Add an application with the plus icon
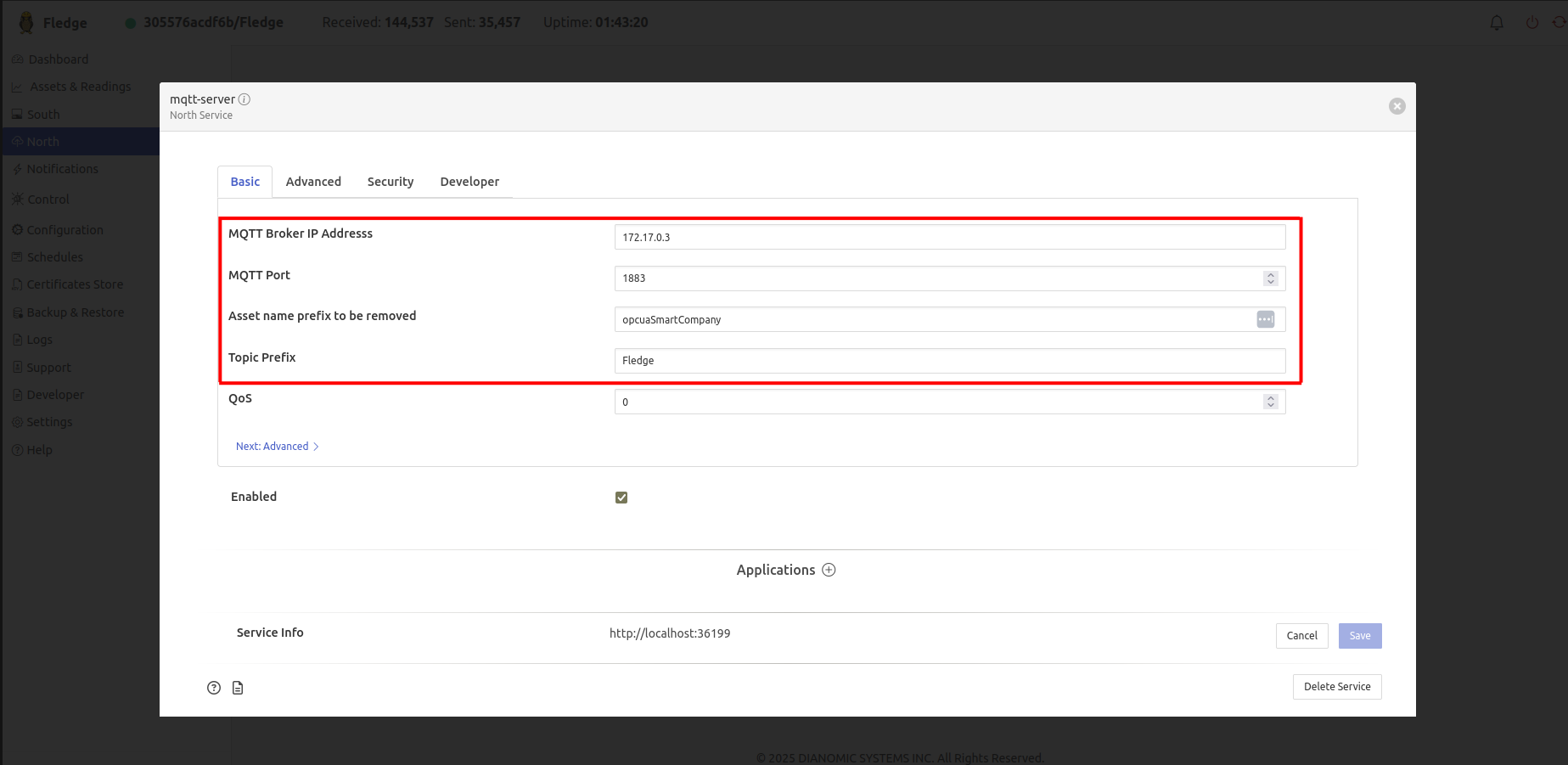Viewport: 1568px width, 765px height. click(829, 570)
